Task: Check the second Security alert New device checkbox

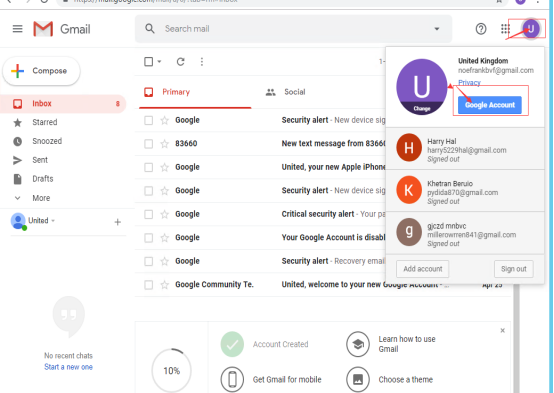Action: 148,191
